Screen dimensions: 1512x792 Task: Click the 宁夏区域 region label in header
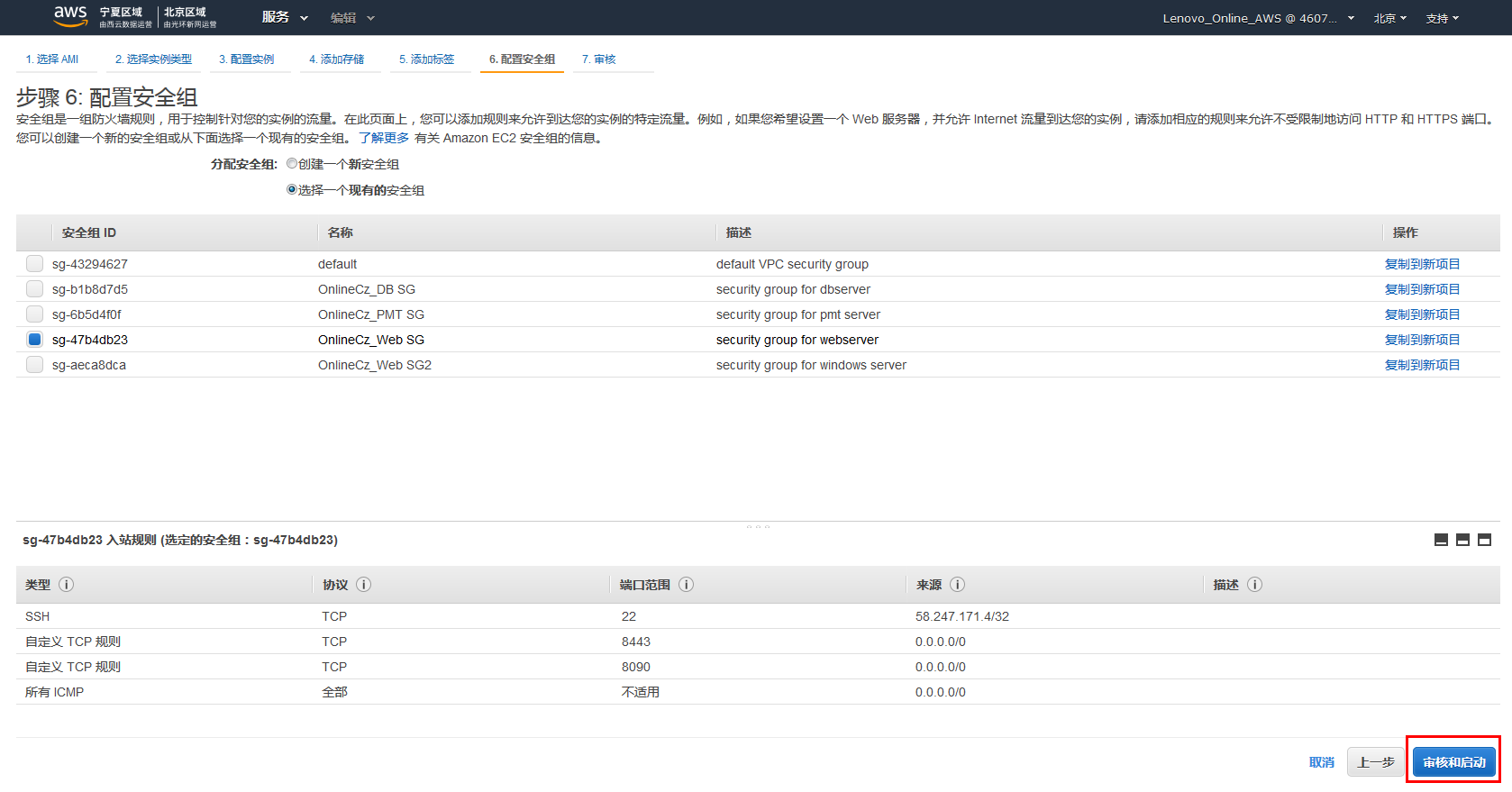tap(121, 12)
